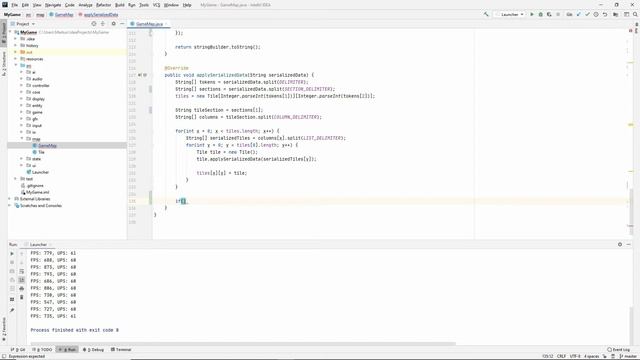Click the override gutter icon on line 117
The height and width of the screenshot is (360, 640).
[140, 75]
